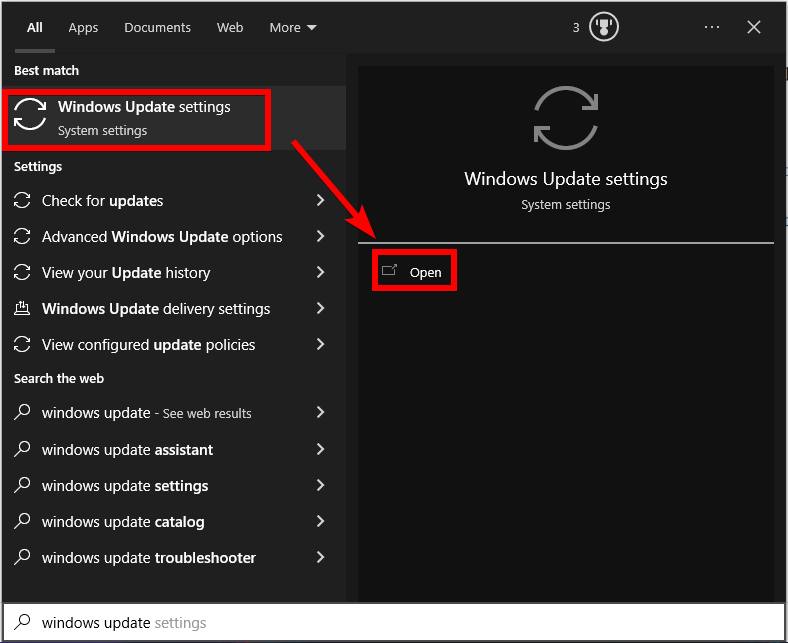This screenshot has width=788, height=643.
Task: Open the three-dot options menu
Action: click(x=712, y=27)
